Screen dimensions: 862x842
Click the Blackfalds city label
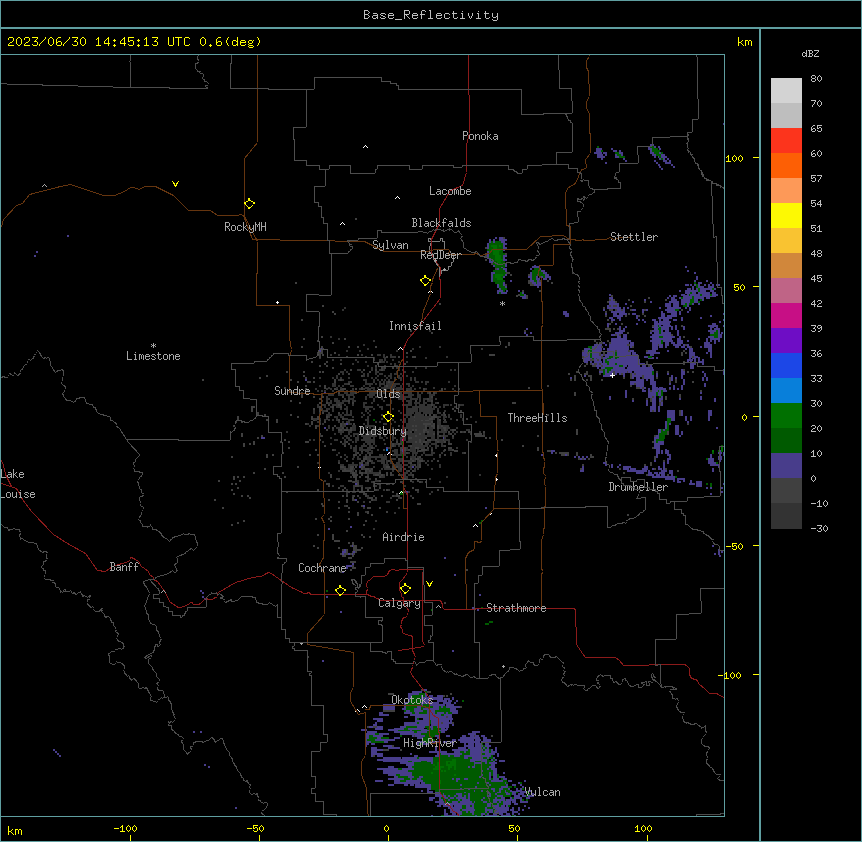pos(441,223)
